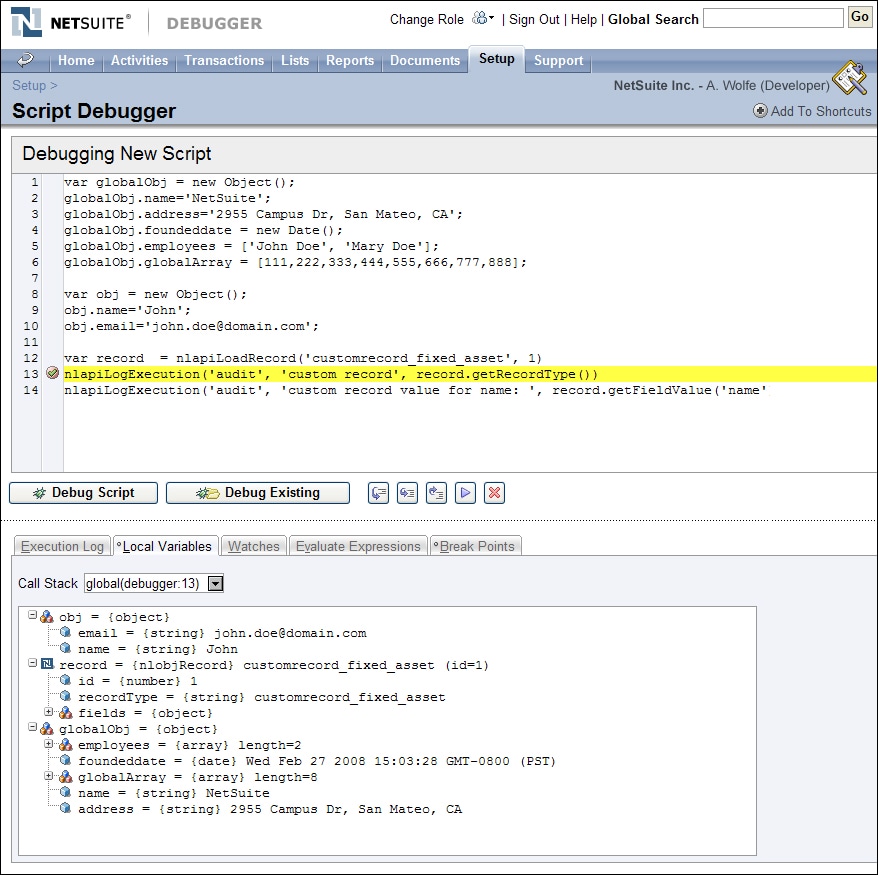Screen dimensions: 878x875
Task: Open the Evaluate Expressions tab
Action: point(358,546)
